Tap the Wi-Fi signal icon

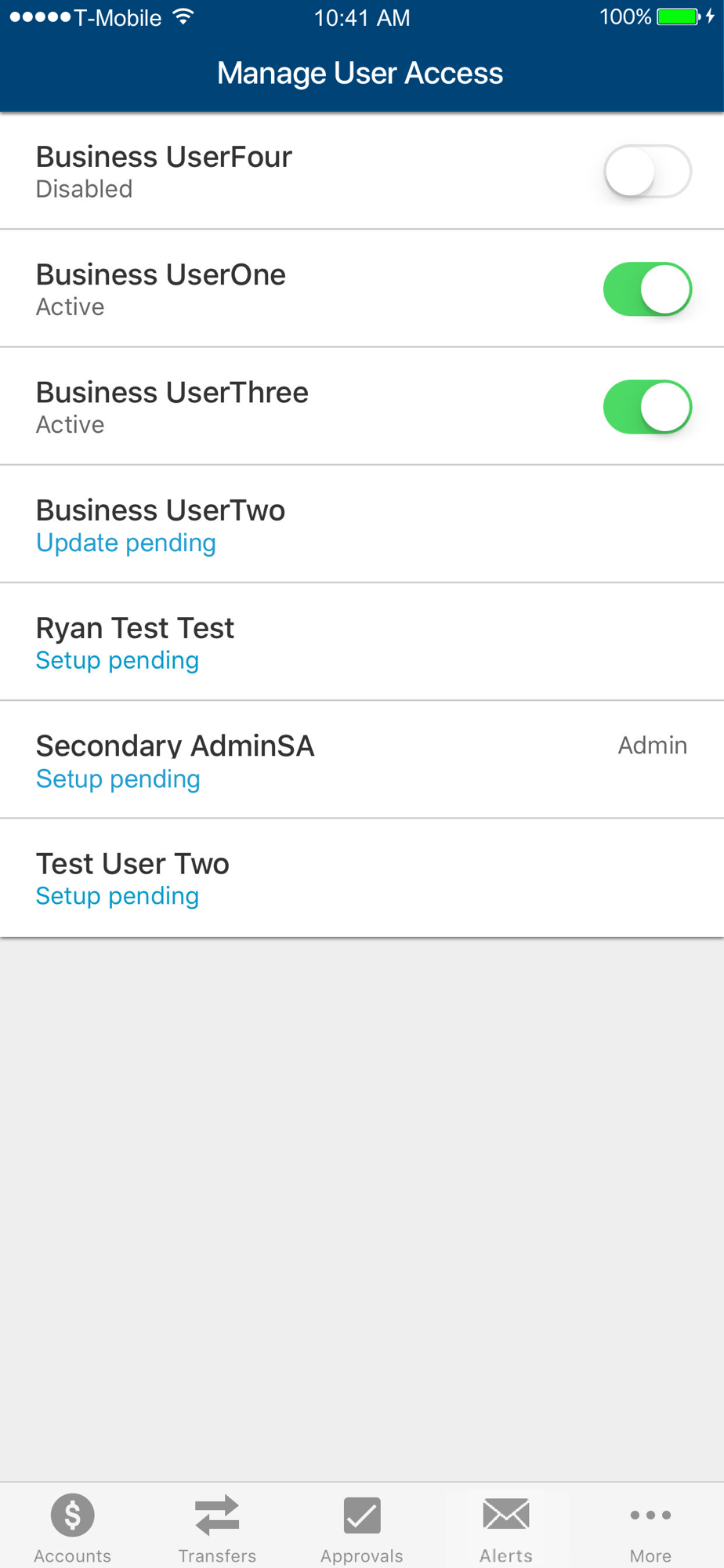pyautogui.click(x=183, y=16)
